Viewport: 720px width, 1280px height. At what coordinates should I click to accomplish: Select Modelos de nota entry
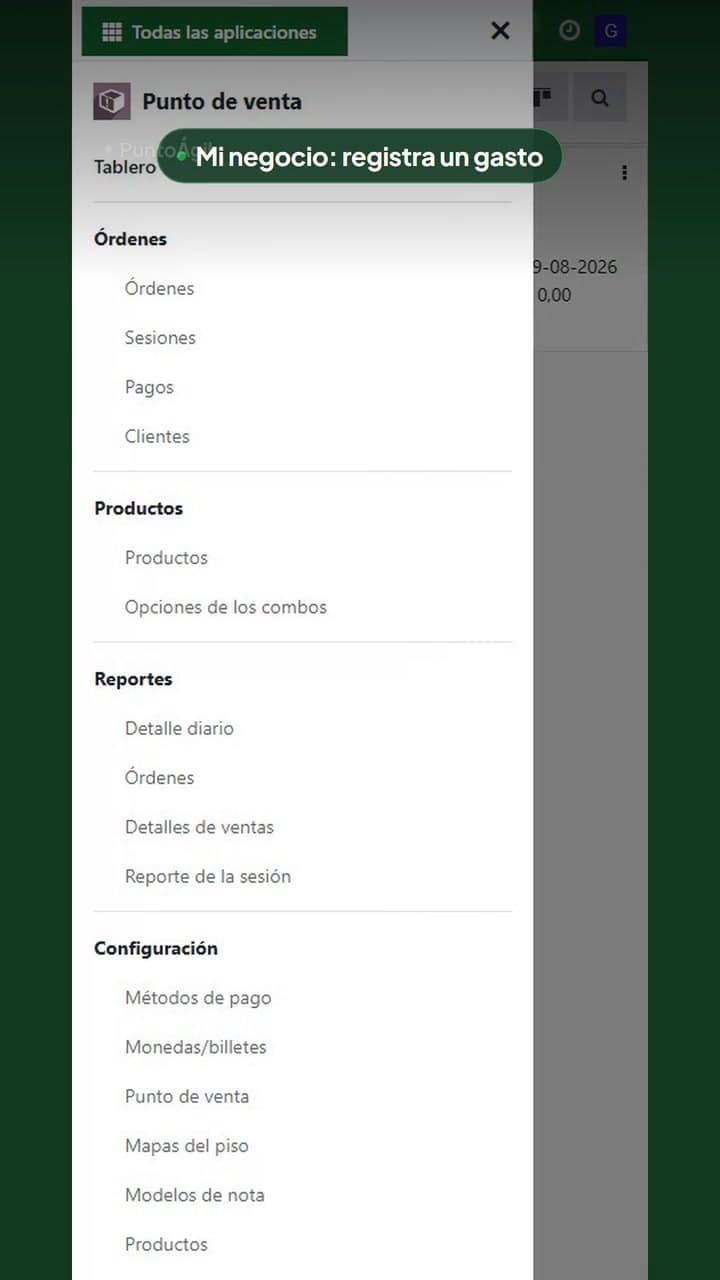tap(195, 1195)
